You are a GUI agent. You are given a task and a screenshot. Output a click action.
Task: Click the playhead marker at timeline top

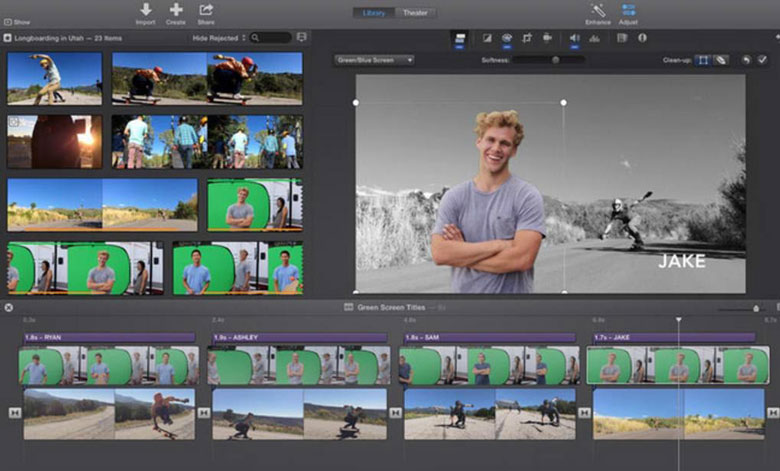point(678,319)
